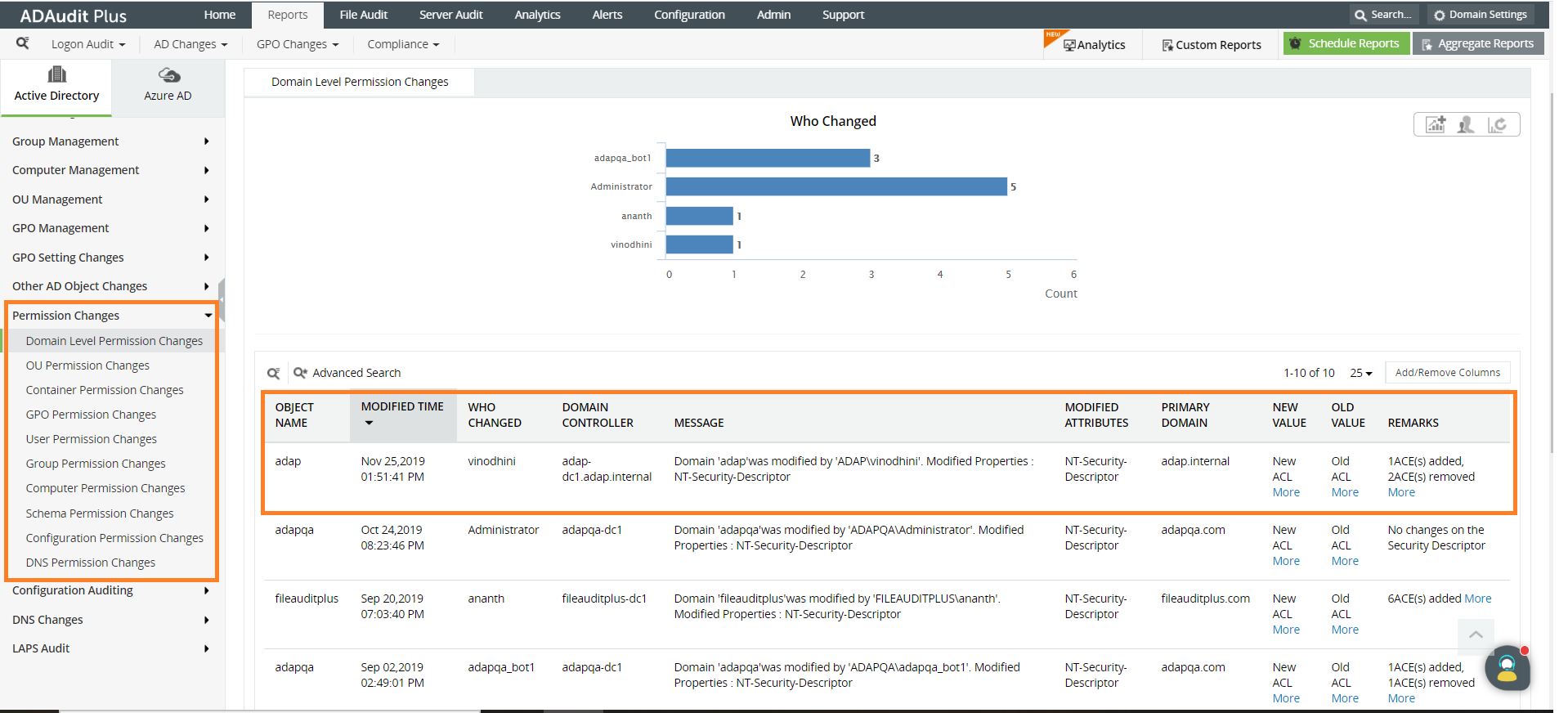The height and width of the screenshot is (713, 1568).
Task: Switch to Azure AD via its cloud icon
Action: pos(169,75)
